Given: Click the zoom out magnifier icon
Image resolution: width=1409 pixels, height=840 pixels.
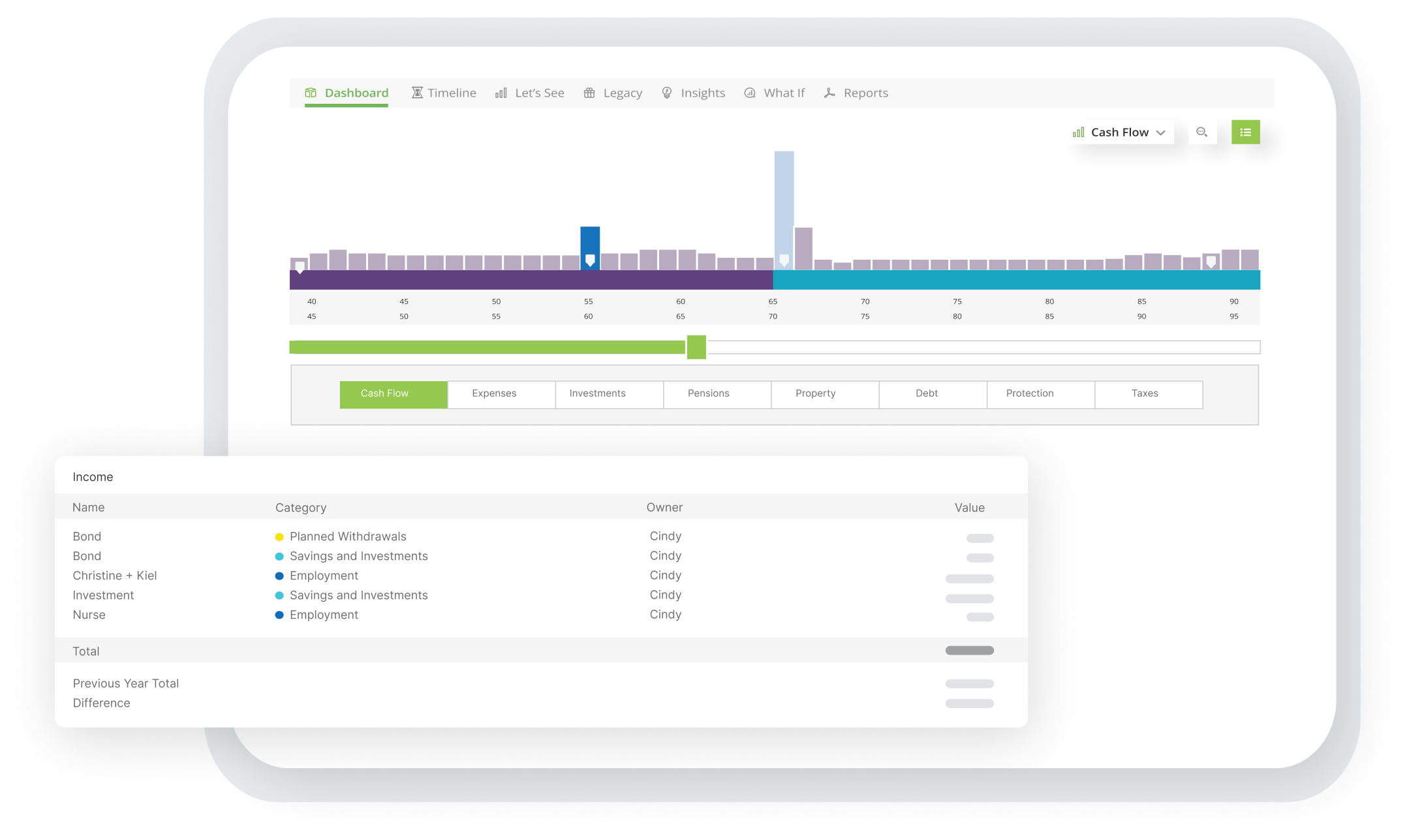Looking at the screenshot, I should tap(1201, 132).
